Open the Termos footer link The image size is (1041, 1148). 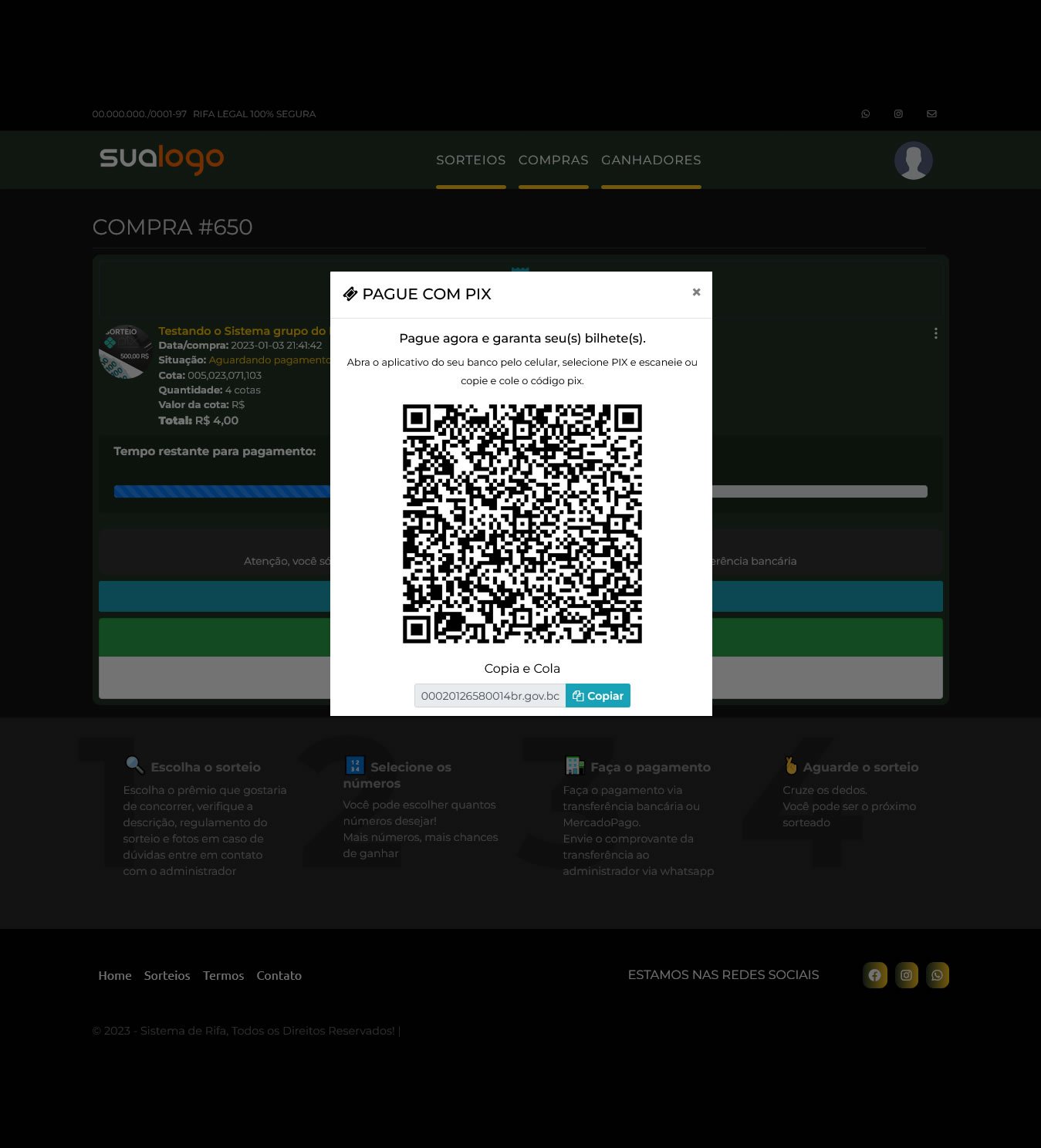223,975
